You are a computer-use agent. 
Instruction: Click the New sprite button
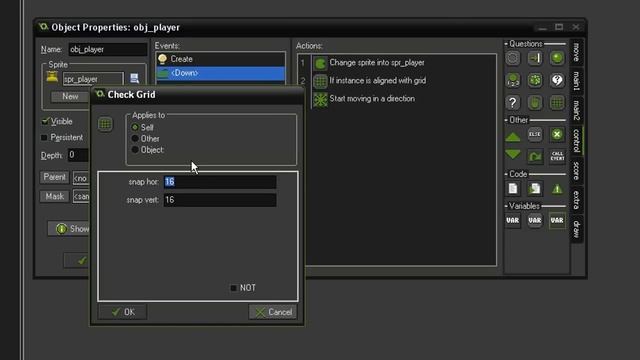70,97
